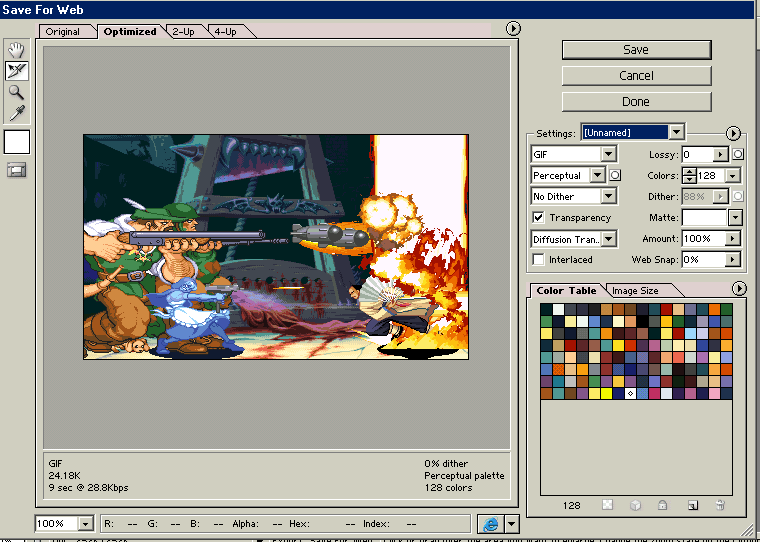760x542 pixels.
Task: Pick the Eyedropper tool
Action: pyautogui.click(x=17, y=112)
